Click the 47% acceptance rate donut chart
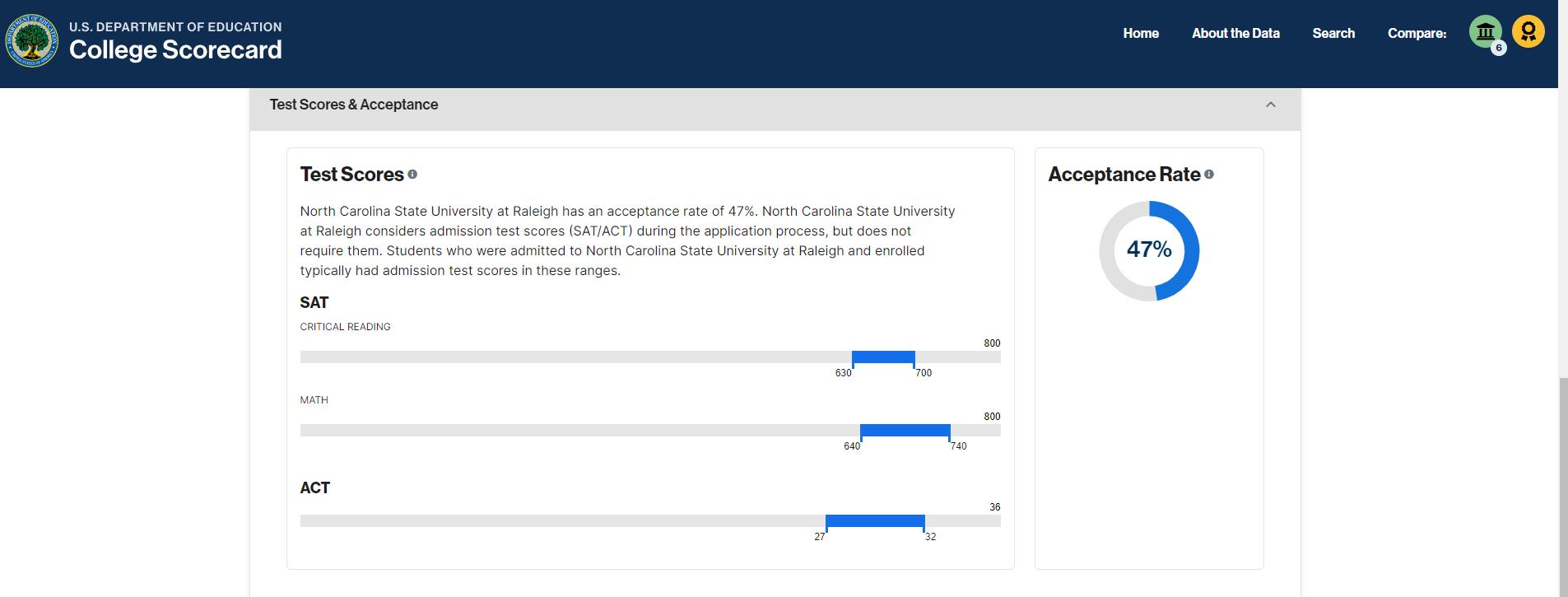The height and width of the screenshot is (597, 1568). 1148,250
